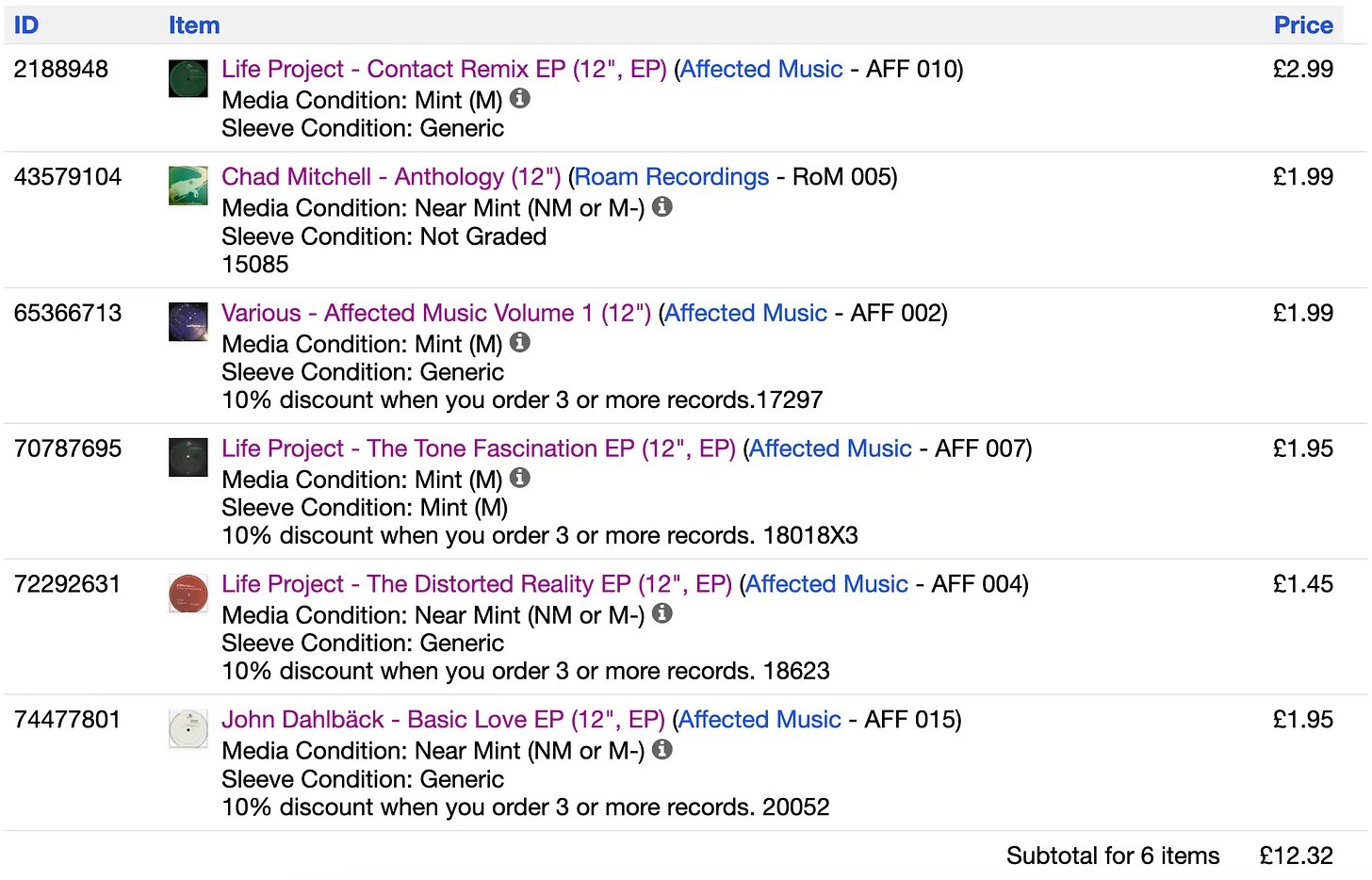Click info icon for Tone Fascination EP condition
The height and width of the screenshot is (880, 1372).
[x=520, y=478]
